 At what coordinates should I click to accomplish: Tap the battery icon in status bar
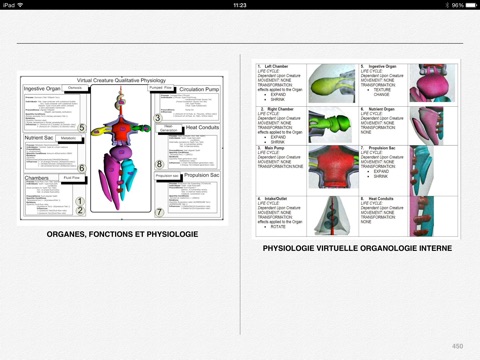471,5
